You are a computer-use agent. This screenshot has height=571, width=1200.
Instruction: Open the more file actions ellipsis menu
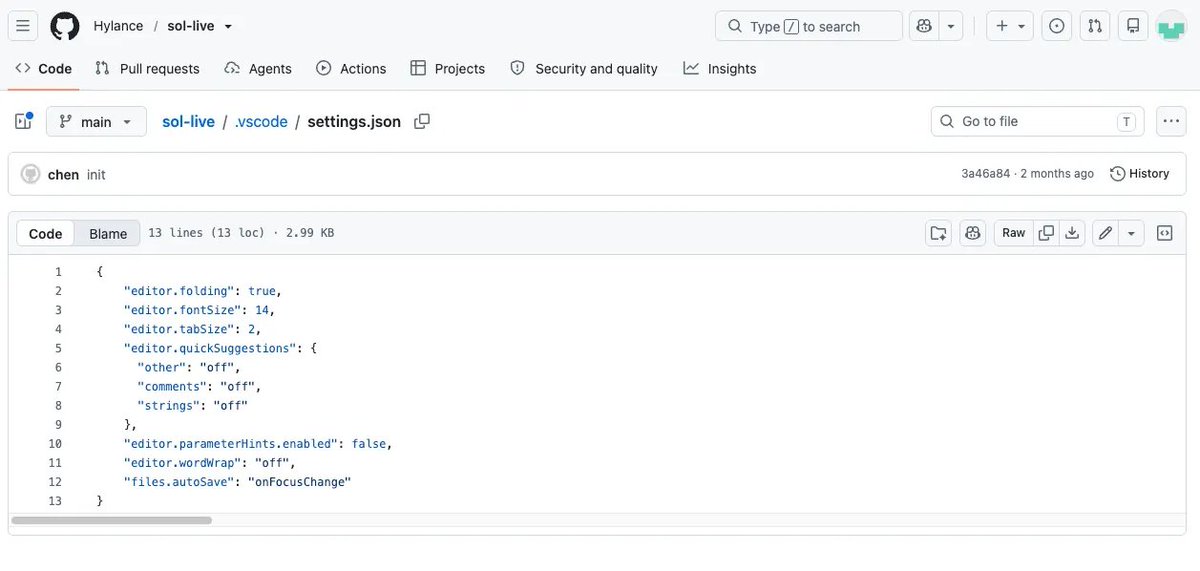(x=1171, y=121)
